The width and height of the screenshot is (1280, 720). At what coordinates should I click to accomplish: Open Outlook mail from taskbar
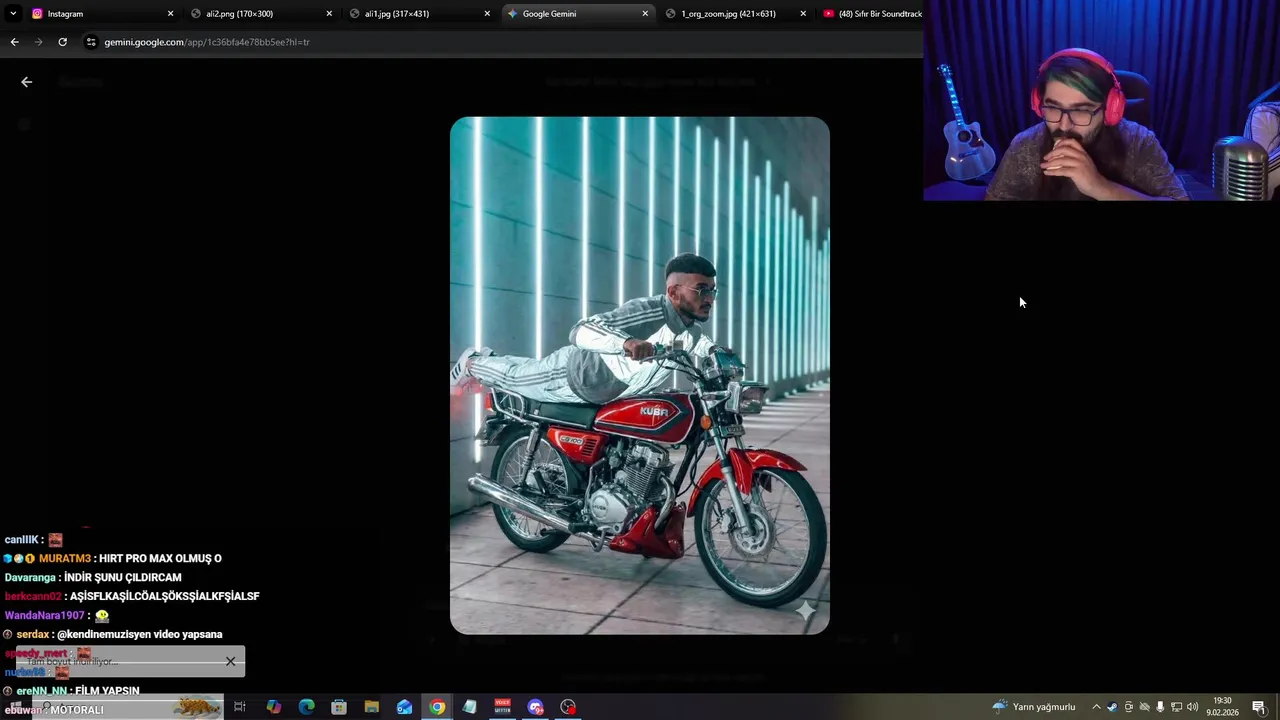[404, 707]
